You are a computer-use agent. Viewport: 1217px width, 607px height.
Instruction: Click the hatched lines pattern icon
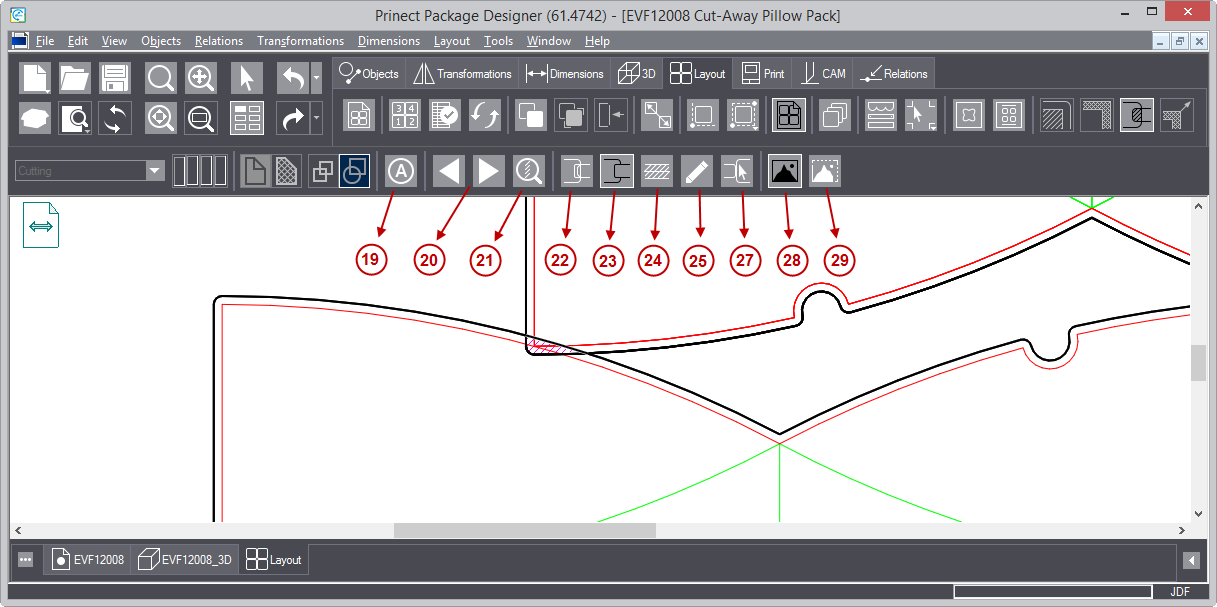pos(656,171)
